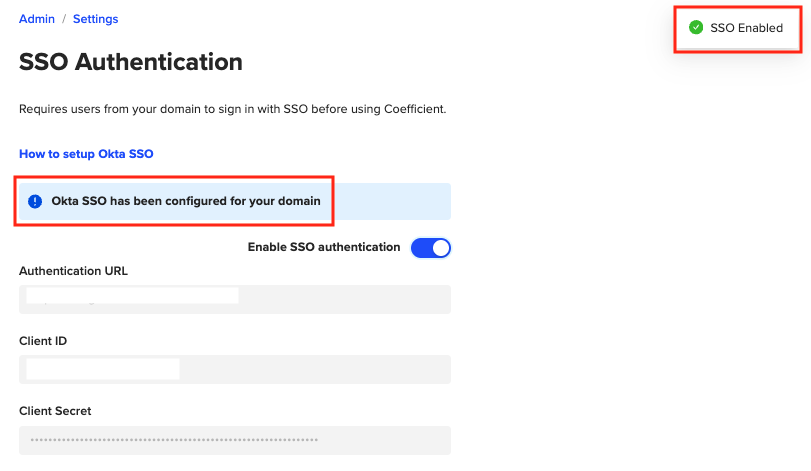Click the slash separator between Admin and Settings
811x471 pixels.
tap(64, 19)
